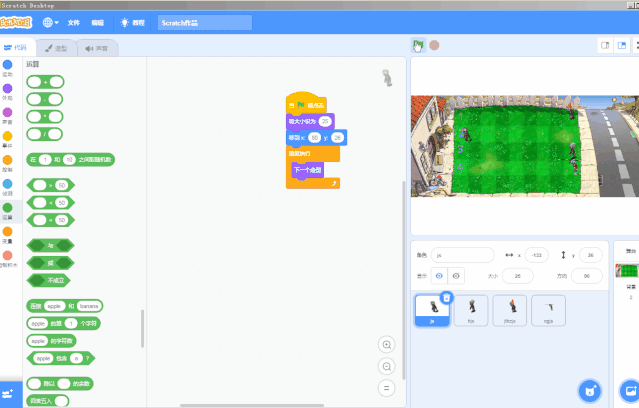
Task: Switch to large stage layout
Action: tap(622, 45)
